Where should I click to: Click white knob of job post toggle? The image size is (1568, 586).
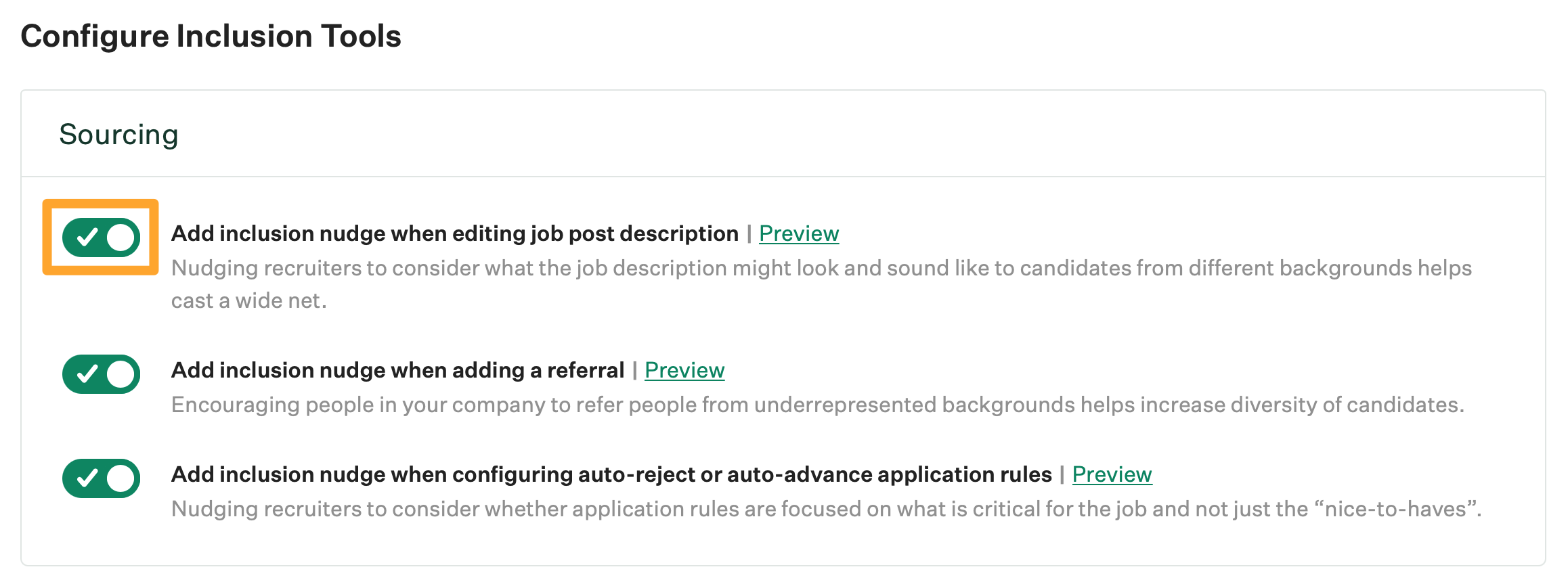tap(121, 238)
